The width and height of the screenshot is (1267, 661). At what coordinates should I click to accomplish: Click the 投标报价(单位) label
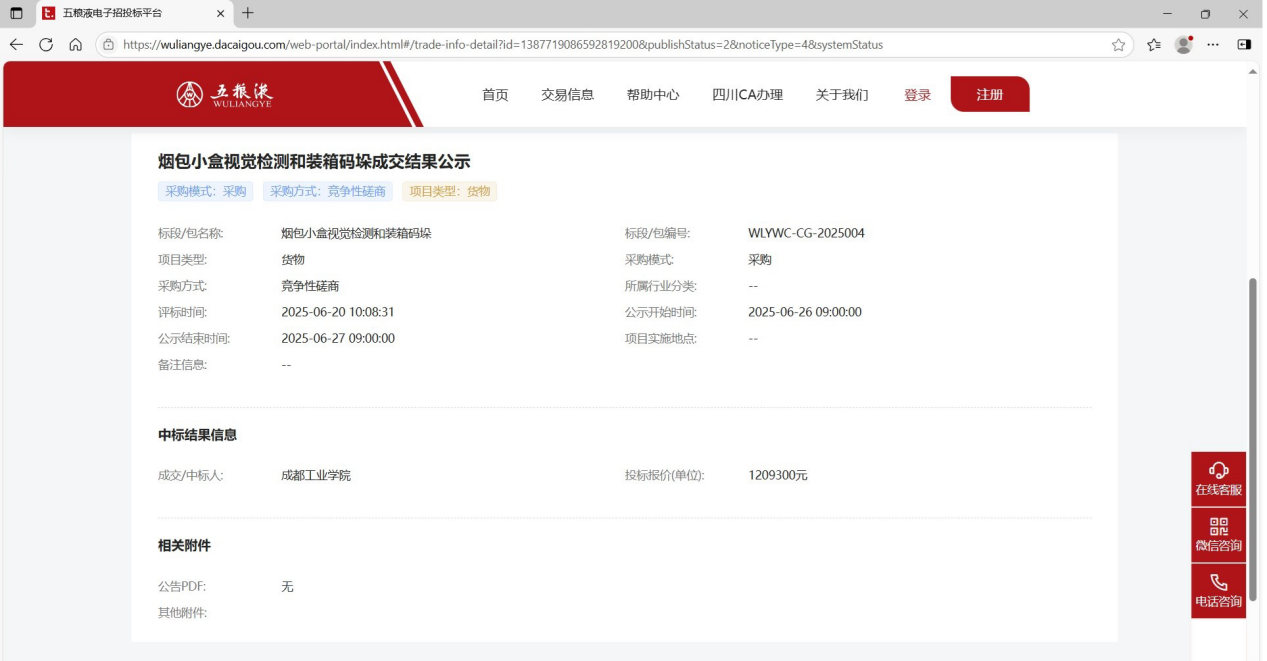[665, 475]
